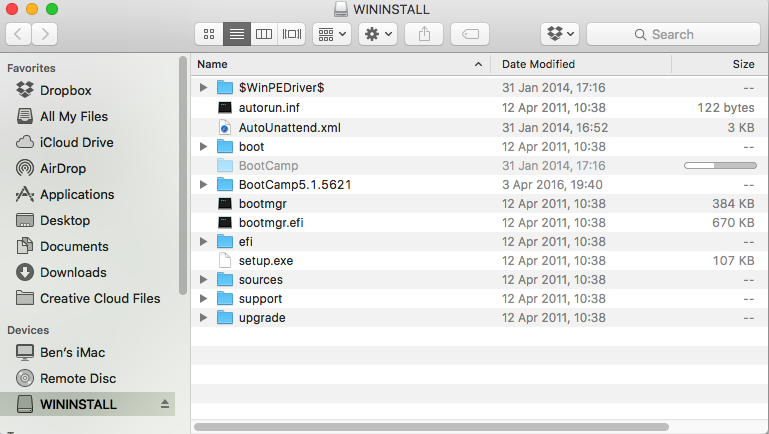Expand the $WinPEDriver$ folder
The height and width of the screenshot is (434, 769).
coord(203,87)
